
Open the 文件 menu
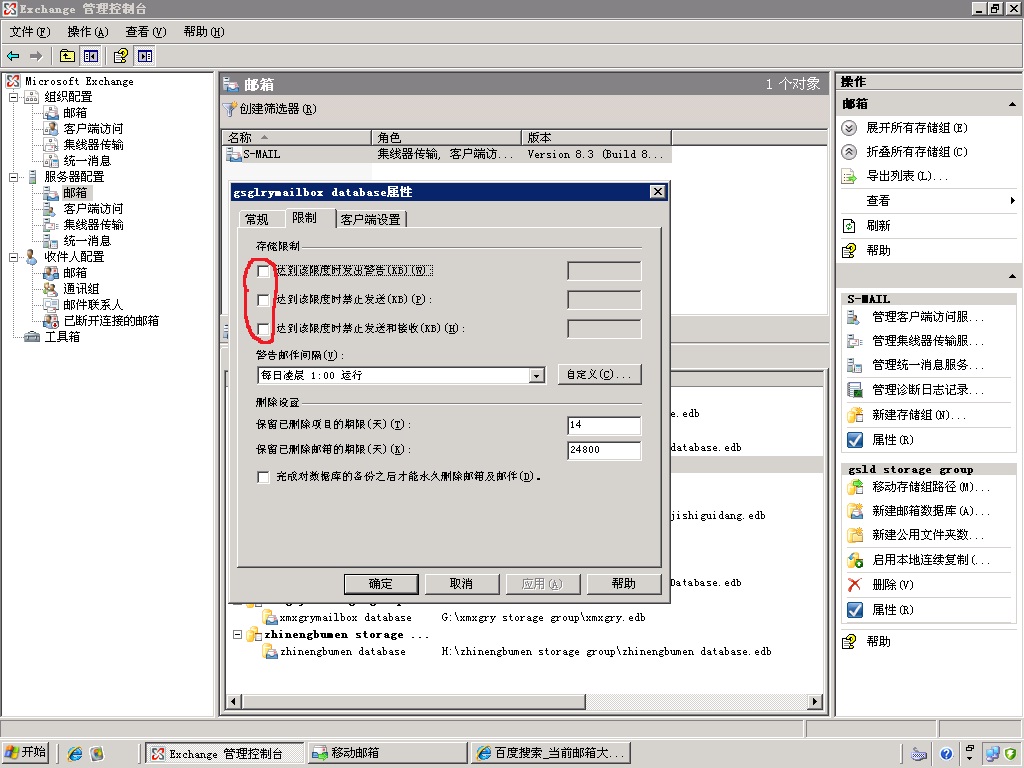pyautogui.click(x=30, y=32)
